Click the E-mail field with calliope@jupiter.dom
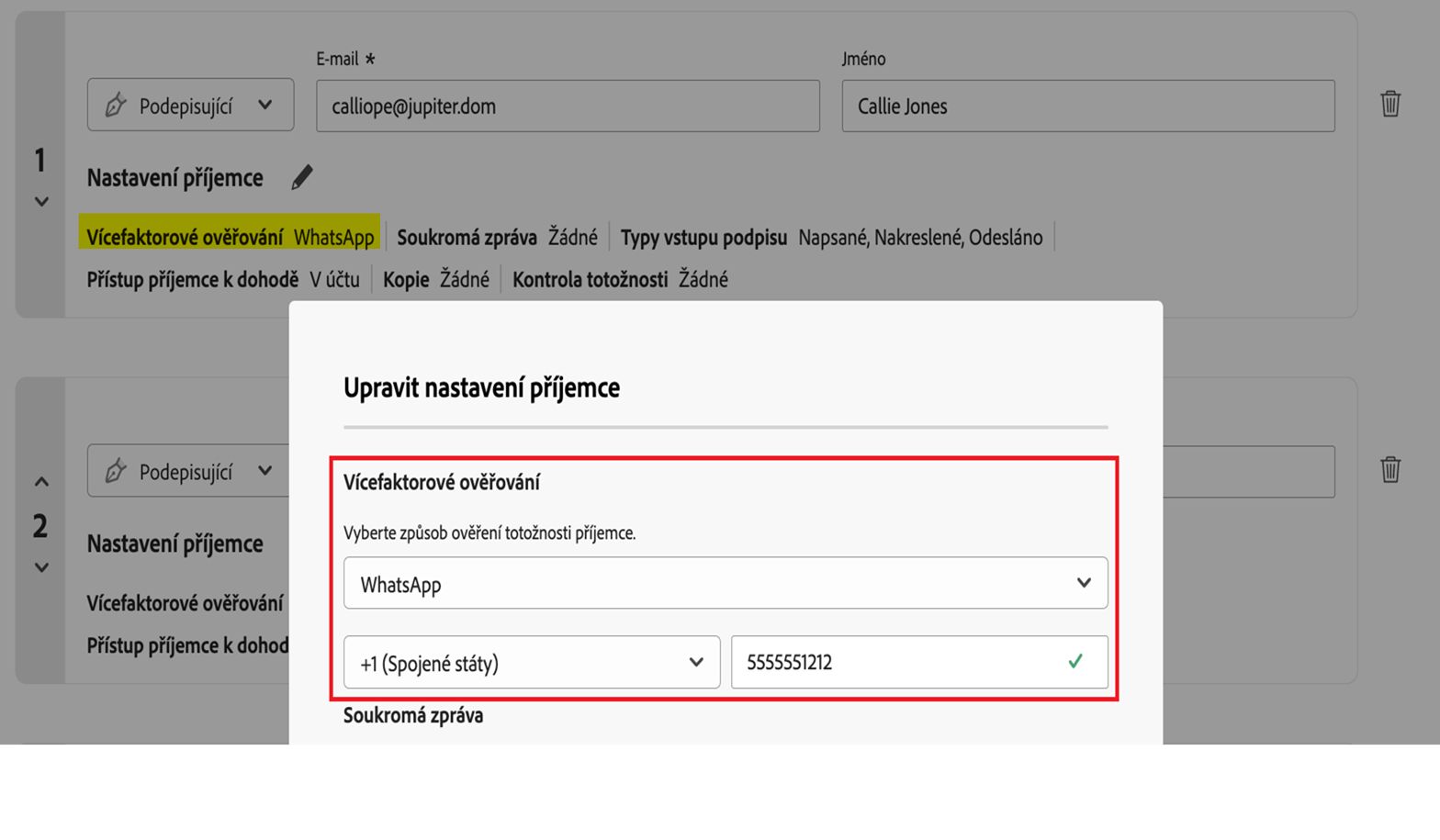The width and height of the screenshot is (1440, 840). tap(568, 106)
